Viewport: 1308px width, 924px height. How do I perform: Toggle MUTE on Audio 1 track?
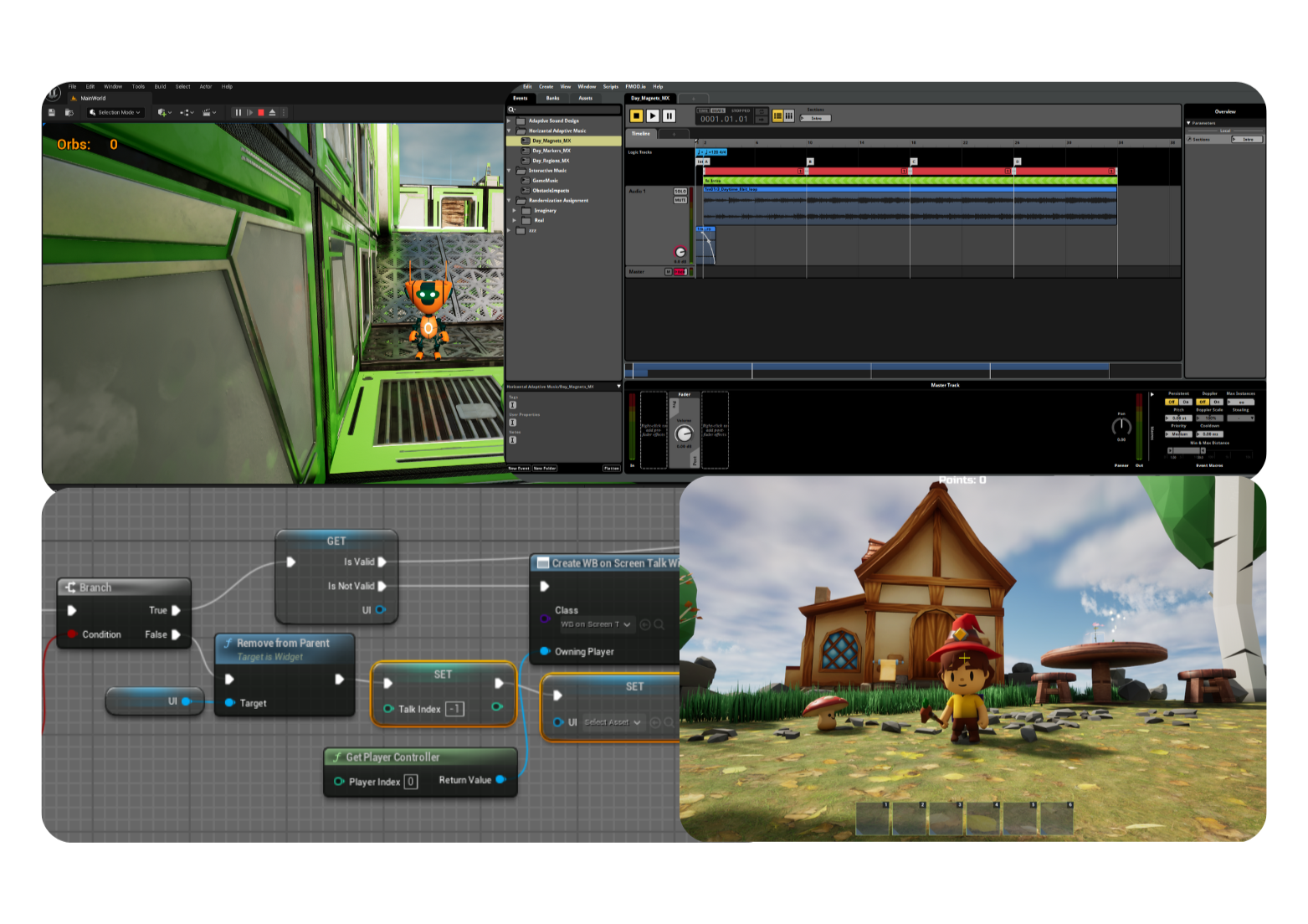pos(680,200)
